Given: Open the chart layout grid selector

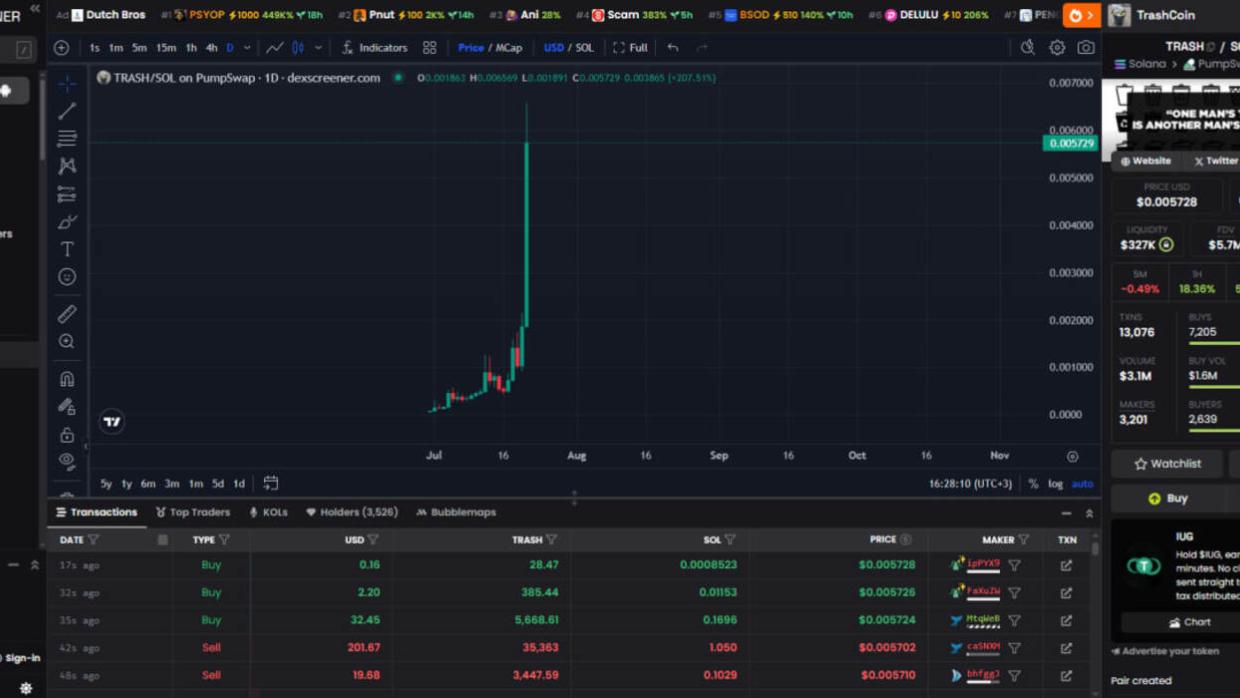Looking at the screenshot, I should tap(429, 48).
